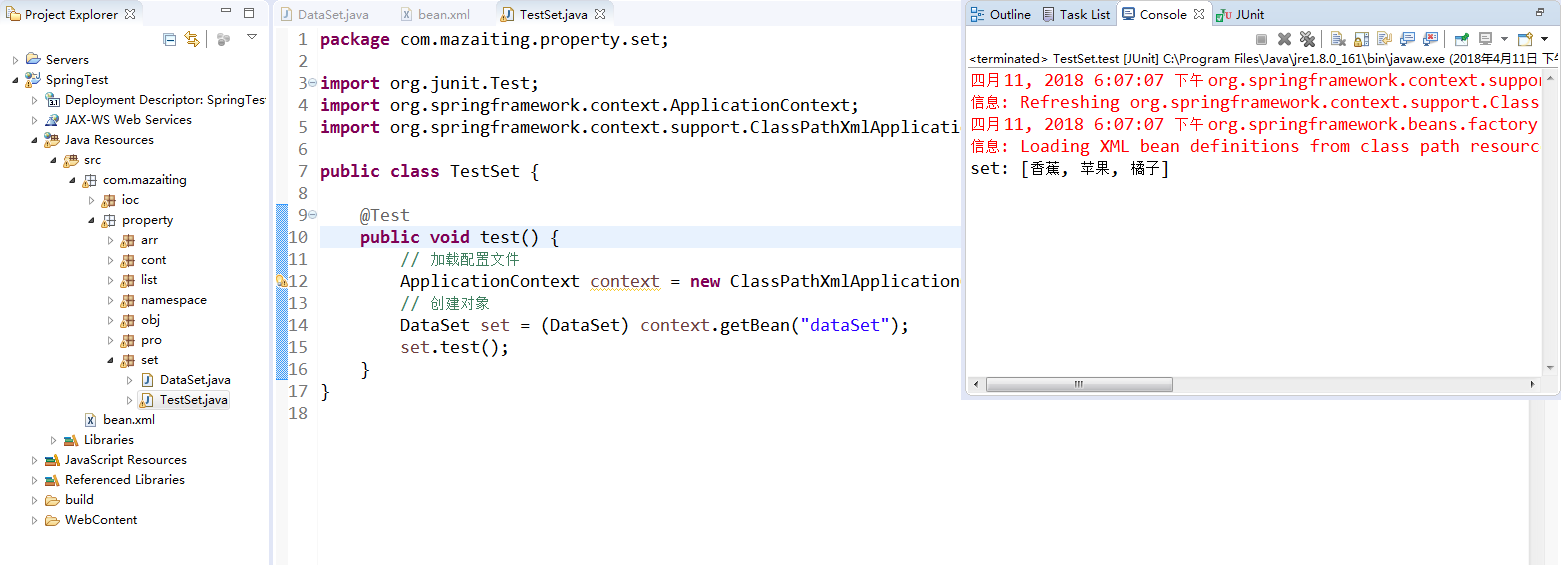
Task: Select the namespace package icon
Action: click(128, 300)
